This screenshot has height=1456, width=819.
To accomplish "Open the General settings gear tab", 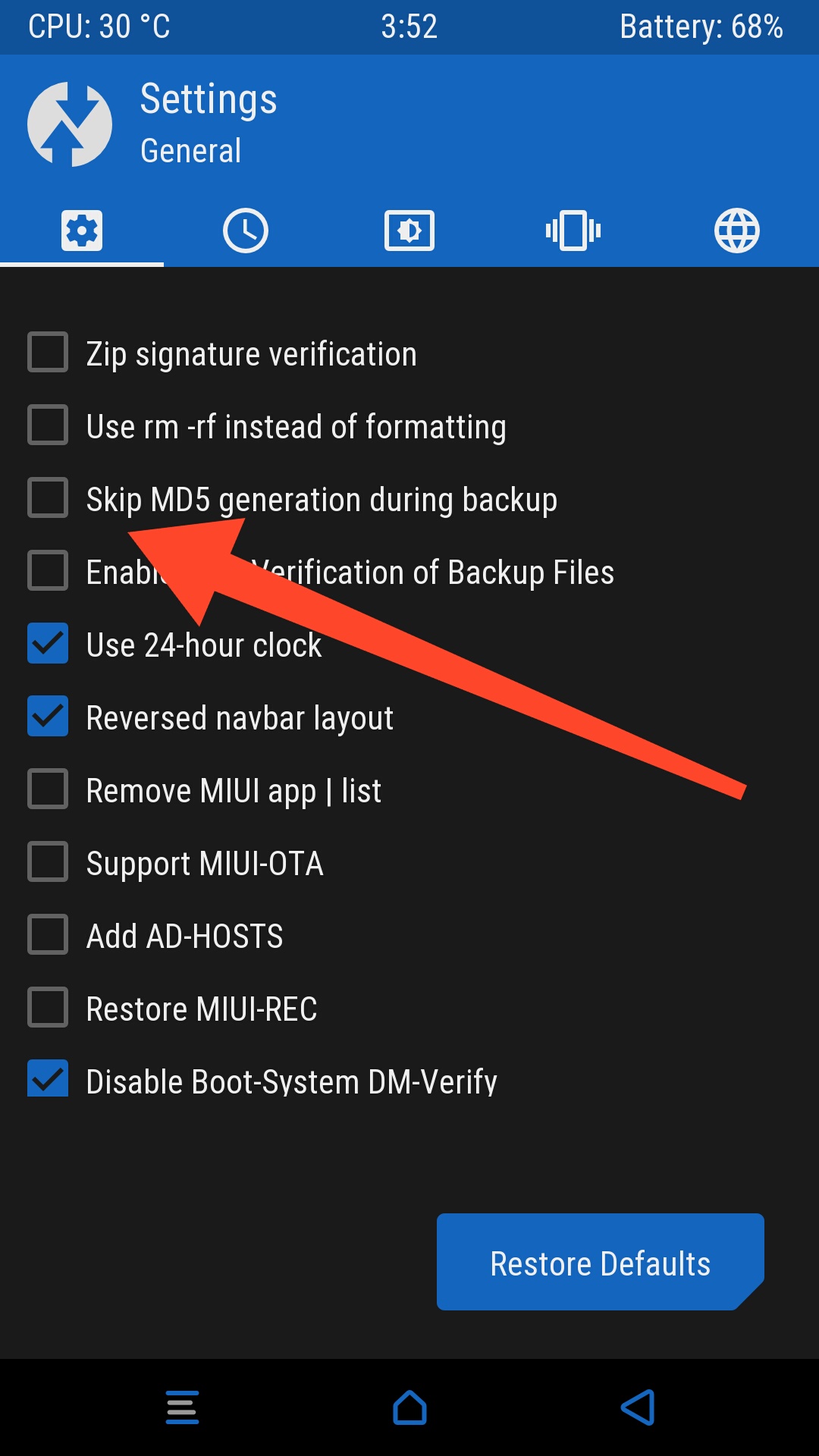I will click(x=82, y=231).
